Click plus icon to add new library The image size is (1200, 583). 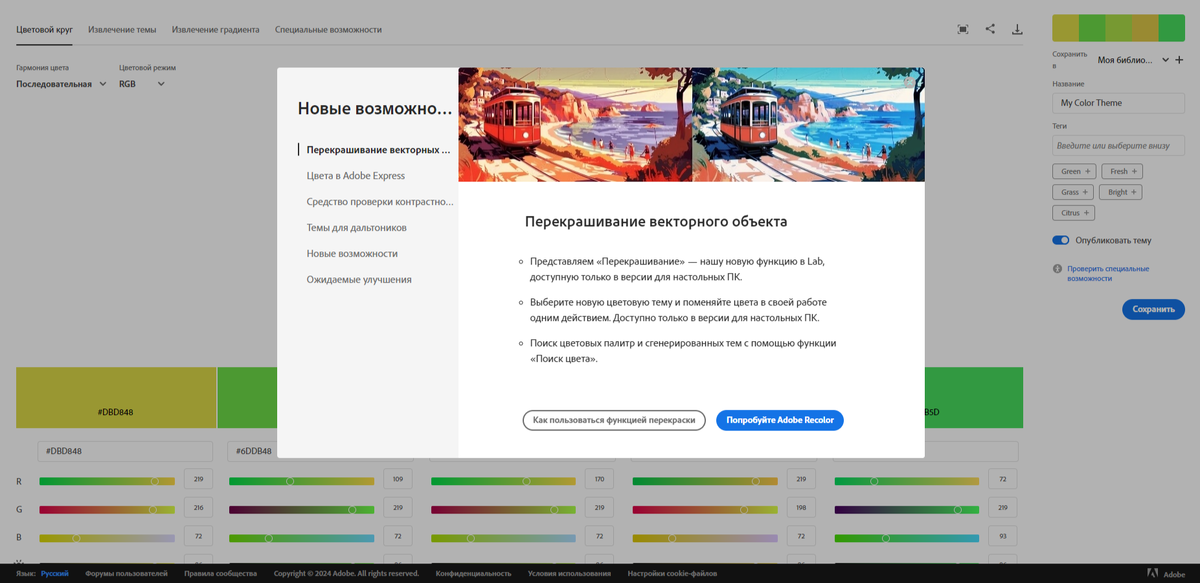pyautogui.click(x=1179, y=60)
